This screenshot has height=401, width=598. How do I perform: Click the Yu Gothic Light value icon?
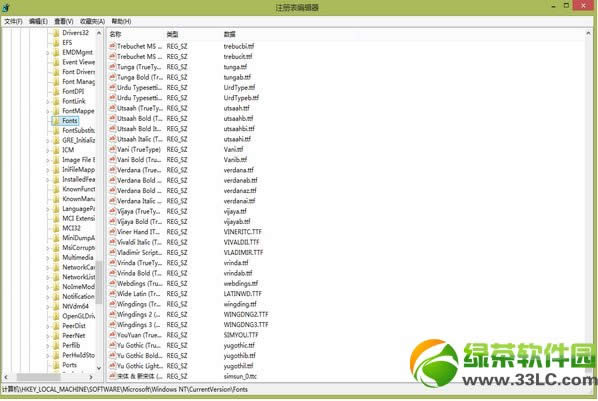point(113,366)
